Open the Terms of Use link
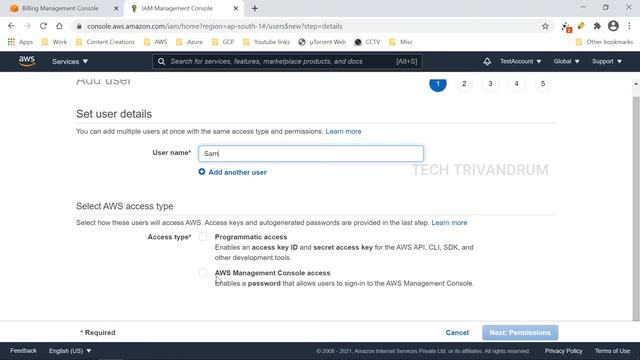The image size is (640, 360). click(612, 351)
